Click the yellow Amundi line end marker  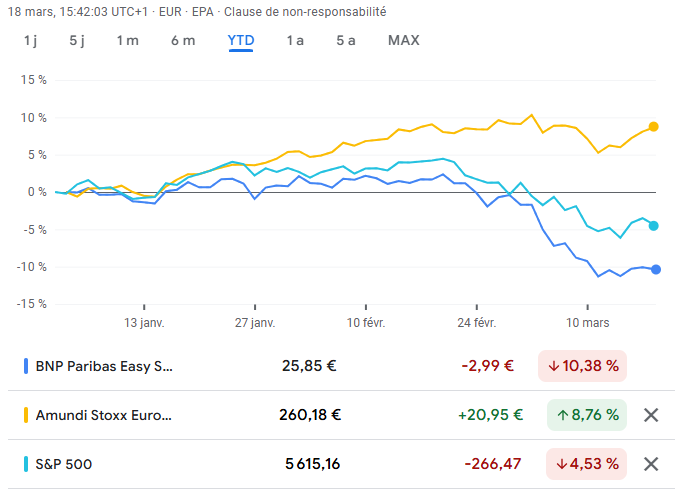click(x=653, y=127)
